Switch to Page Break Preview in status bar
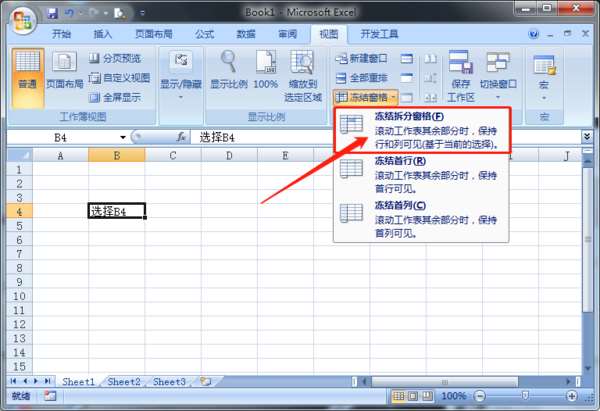This screenshot has height=411, width=600. (x=427, y=396)
